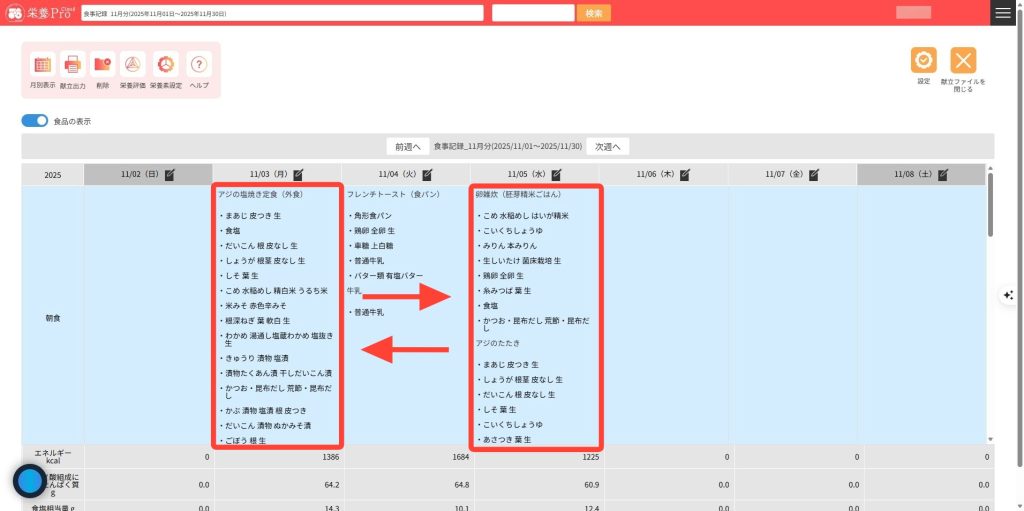Viewport: 1024px width, 511px height.
Task: Click the 食事記録 file name field
Action: point(281,13)
